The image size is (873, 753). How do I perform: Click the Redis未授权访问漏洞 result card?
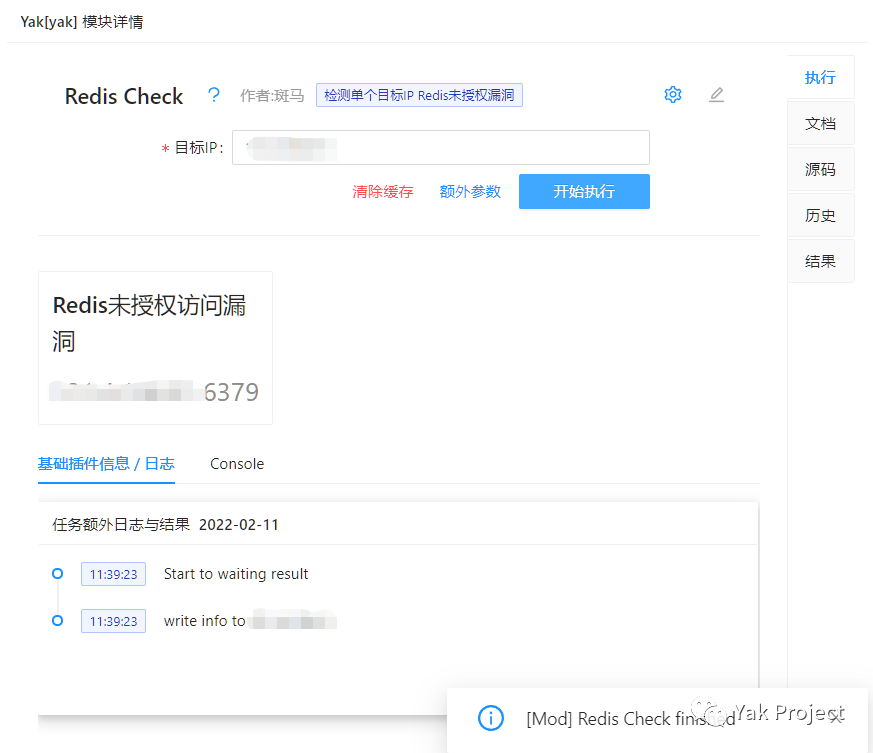(x=155, y=348)
